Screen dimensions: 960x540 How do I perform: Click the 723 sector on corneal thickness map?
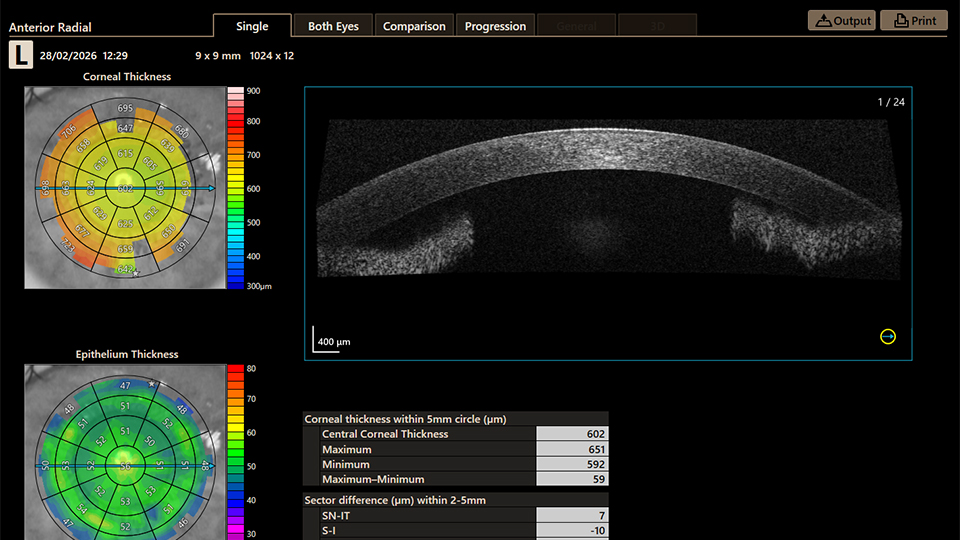tap(69, 244)
